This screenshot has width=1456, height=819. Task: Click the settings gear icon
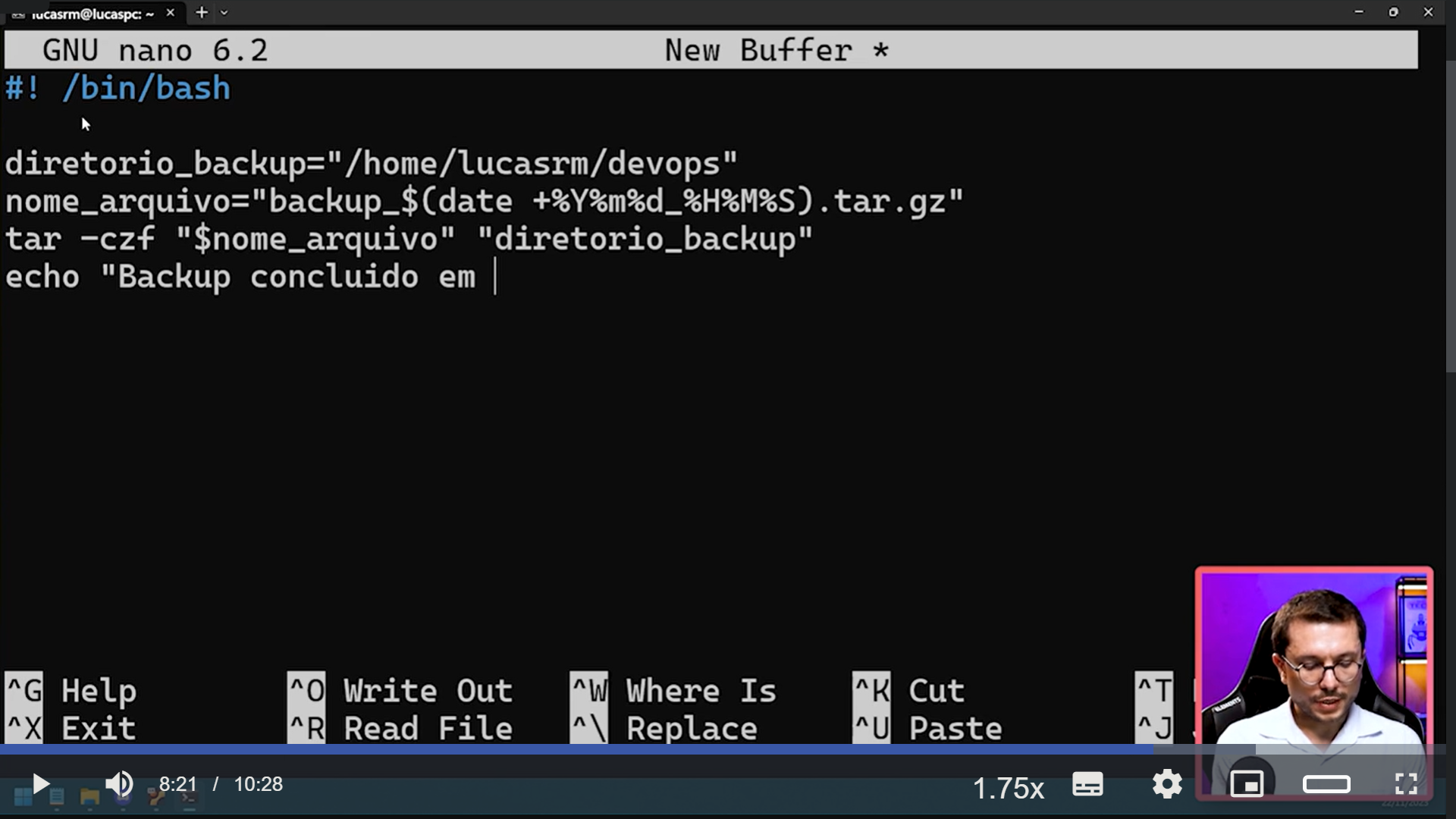pyautogui.click(x=1167, y=784)
